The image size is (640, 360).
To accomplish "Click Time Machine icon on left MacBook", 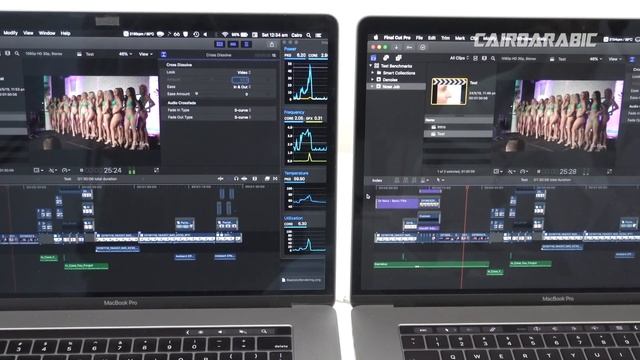I will [196, 35].
